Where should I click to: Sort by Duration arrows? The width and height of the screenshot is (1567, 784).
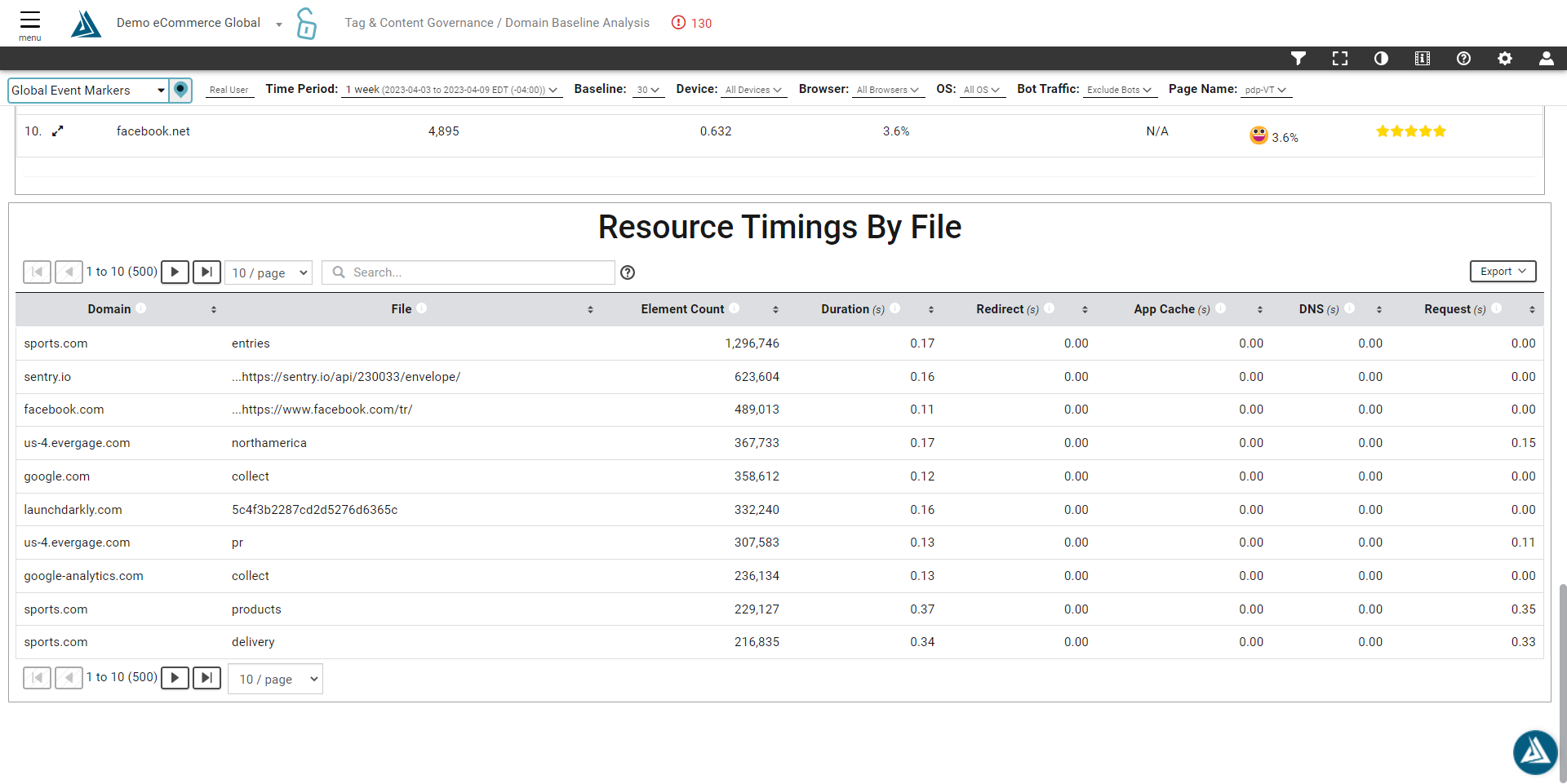coord(931,309)
